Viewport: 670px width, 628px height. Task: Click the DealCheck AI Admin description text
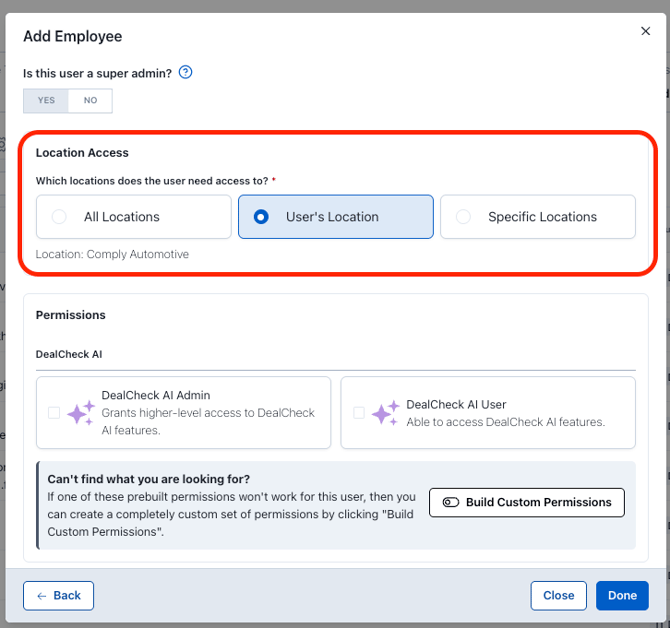208,421
